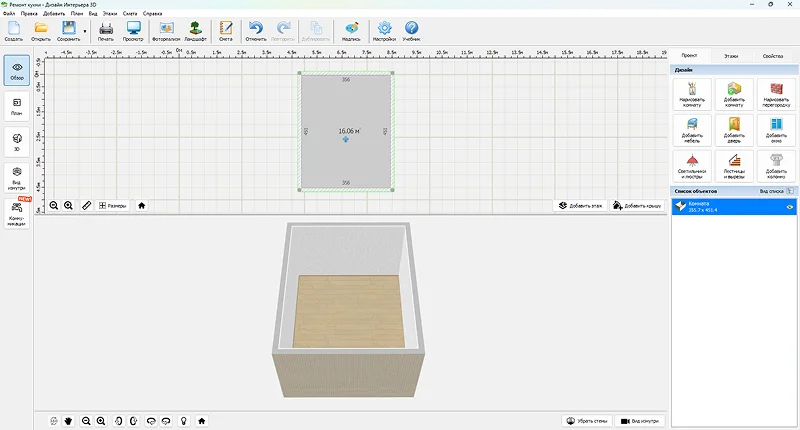Open the Файл menu
Screen dimensions: 800x430
click(x=9, y=14)
